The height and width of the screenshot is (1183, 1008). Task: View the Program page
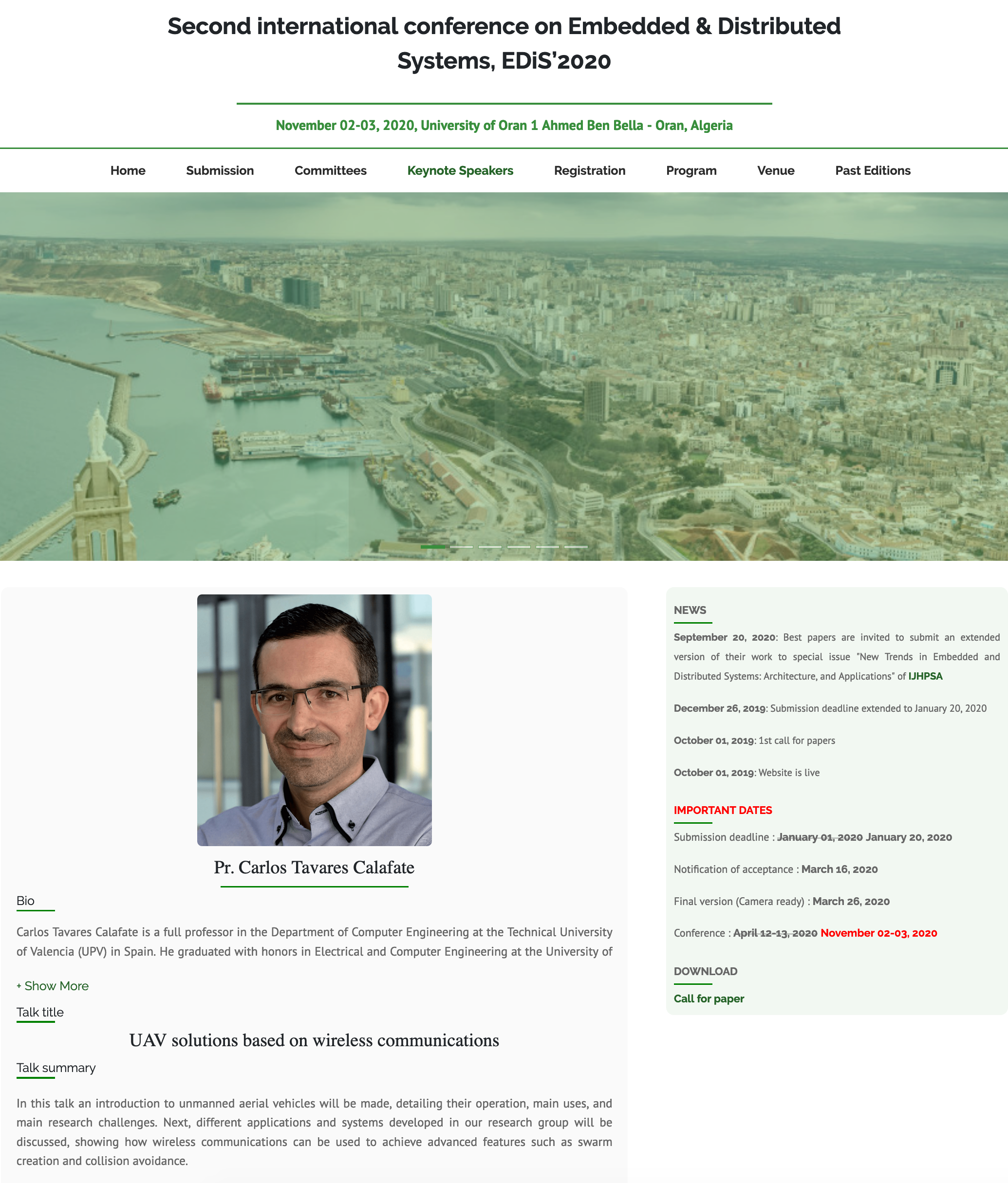(x=691, y=171)
